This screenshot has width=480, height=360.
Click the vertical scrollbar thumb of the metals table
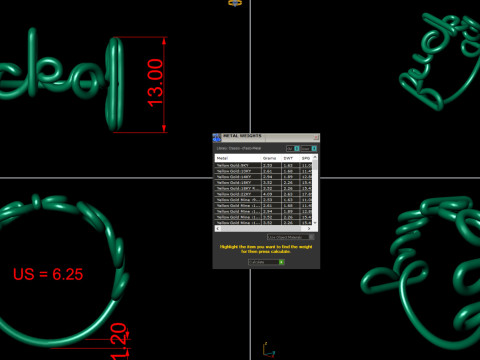[x=315, y=165]
